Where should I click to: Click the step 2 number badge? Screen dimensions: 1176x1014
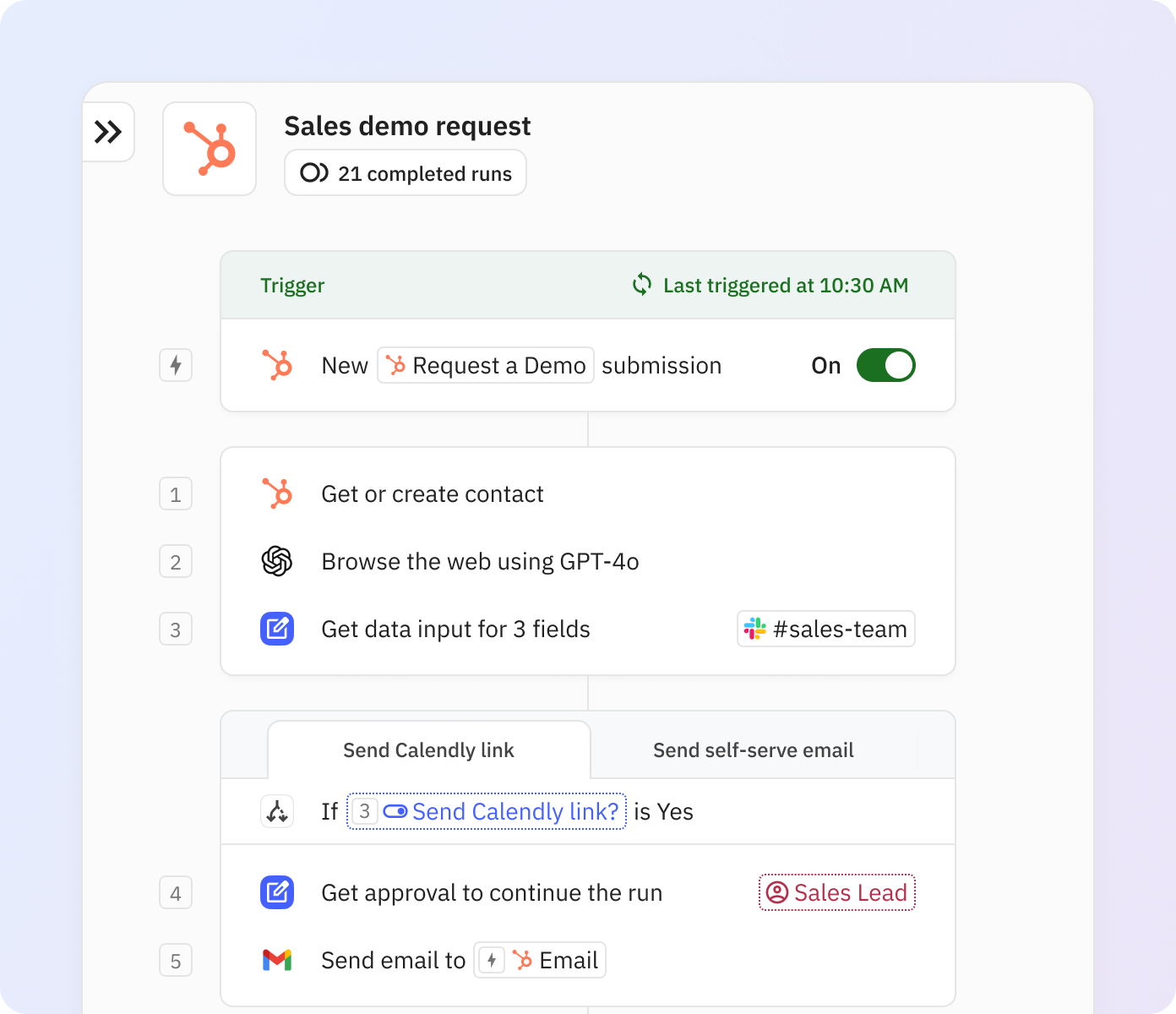(x=175, y=561)
